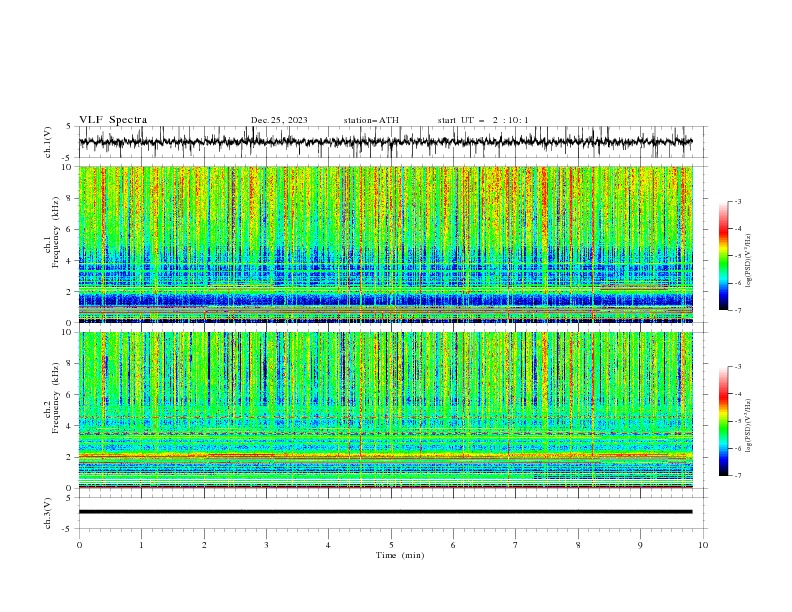The image size is (792, 612).
Task: Click the "ch.3(V)" waveform axis label
Action: click(x=48, y=513)
